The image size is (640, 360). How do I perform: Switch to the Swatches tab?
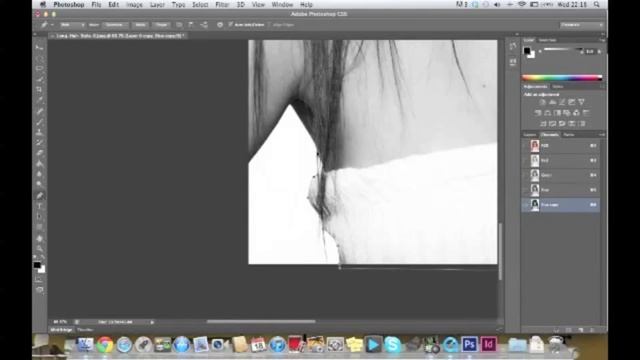[548, 40]
